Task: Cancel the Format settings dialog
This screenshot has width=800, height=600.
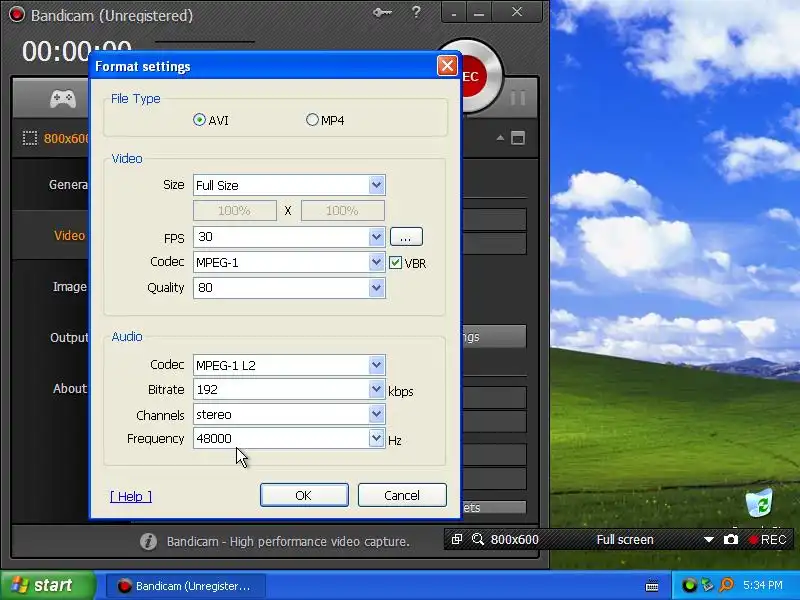Action: point(402,495)
